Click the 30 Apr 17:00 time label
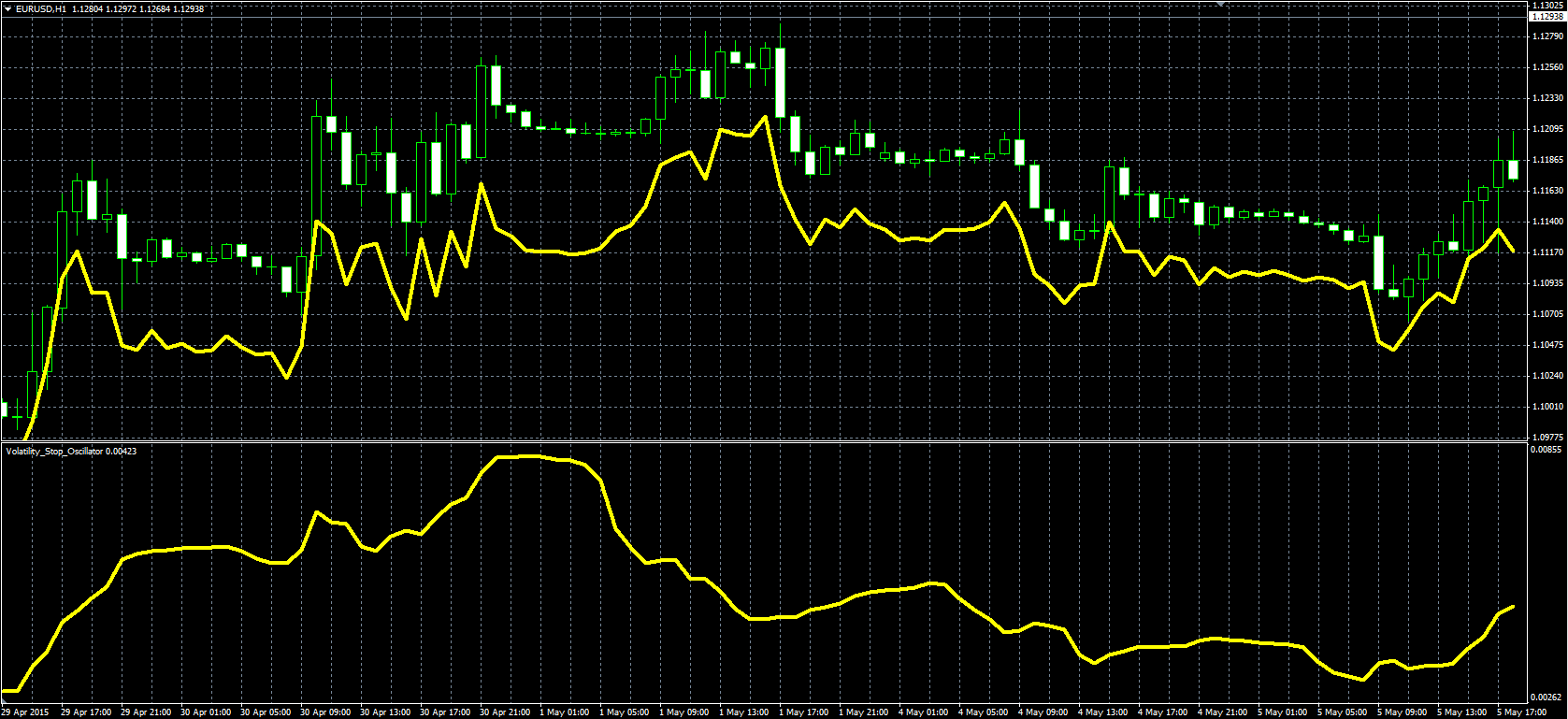 coord(445,712)
